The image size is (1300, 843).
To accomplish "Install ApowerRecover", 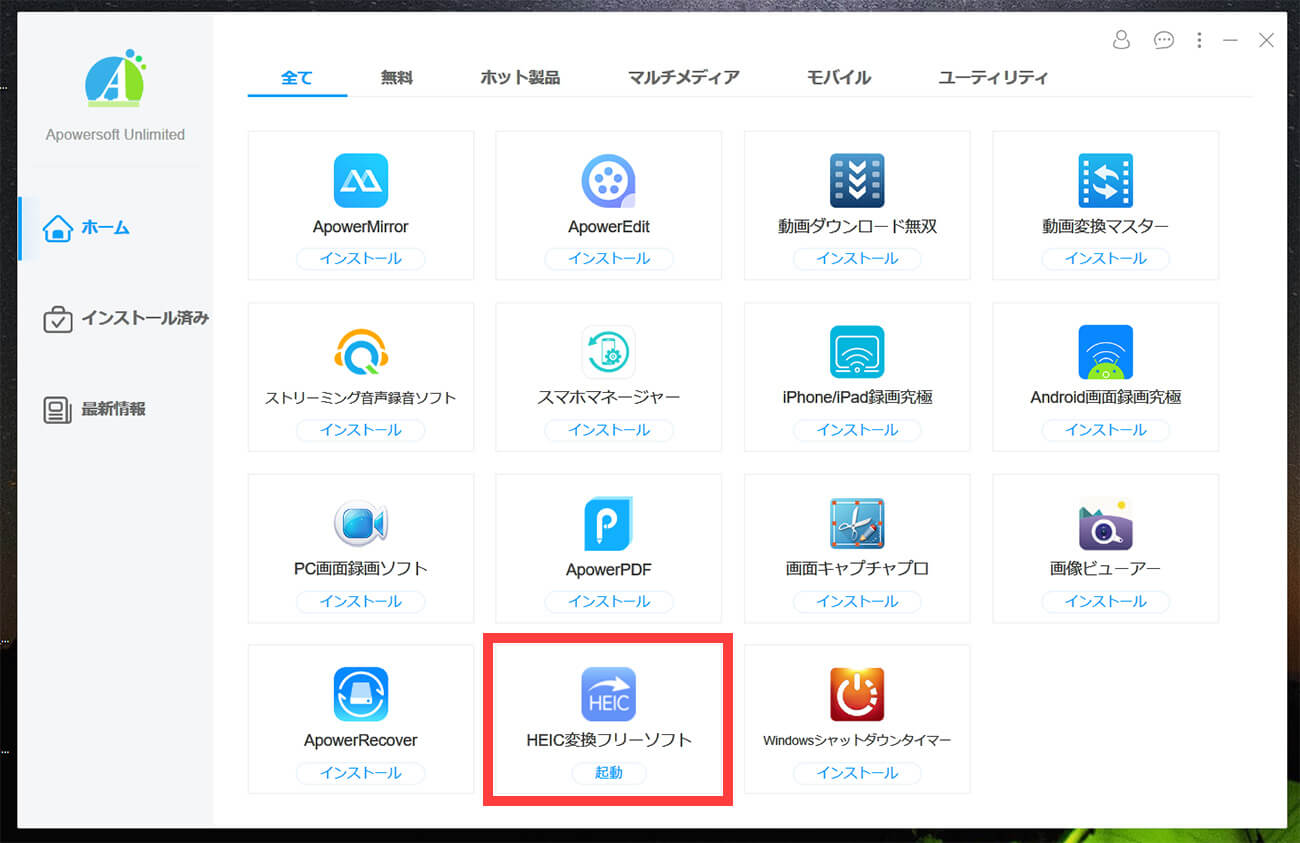I will [360, 773].
